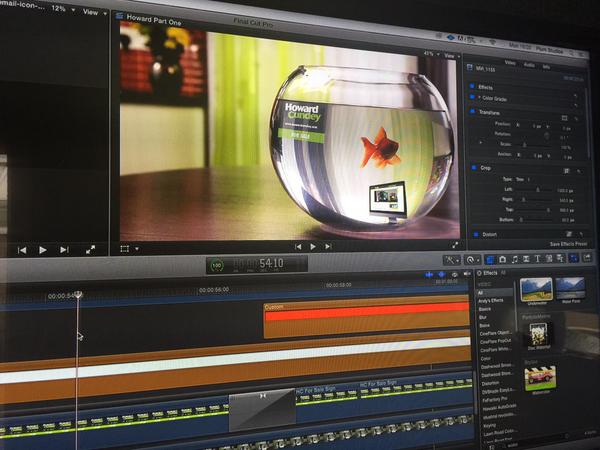Click the Crop onscreen controls icon

click(x=566, y=171)
